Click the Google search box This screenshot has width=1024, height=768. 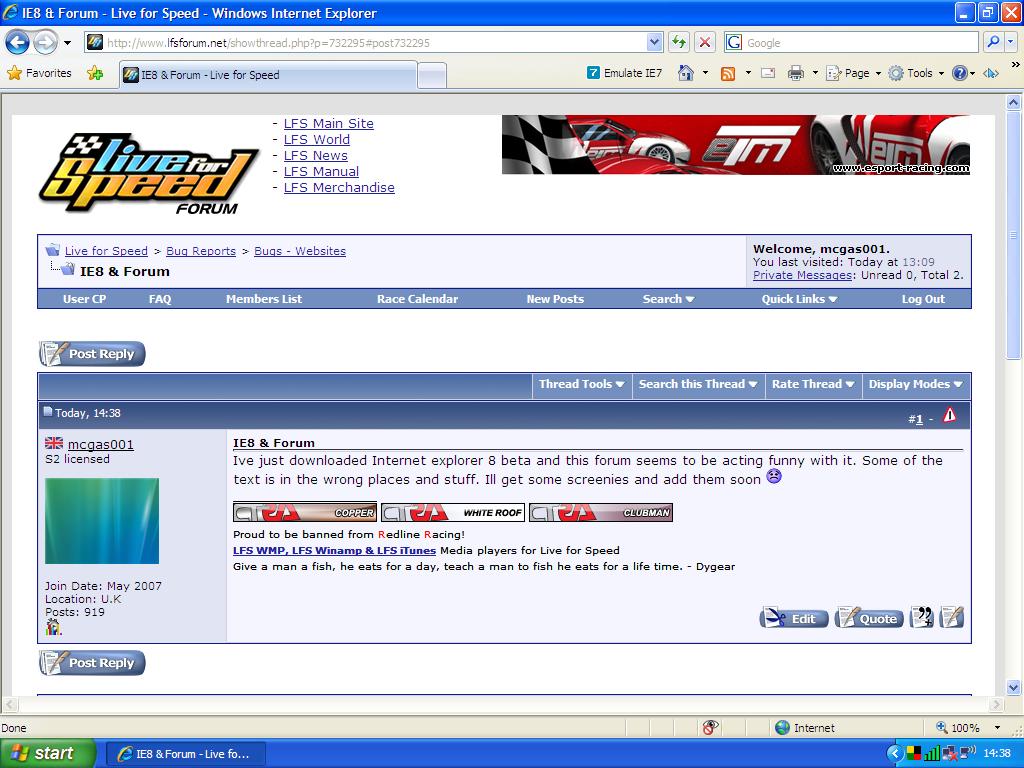point(861,43)
